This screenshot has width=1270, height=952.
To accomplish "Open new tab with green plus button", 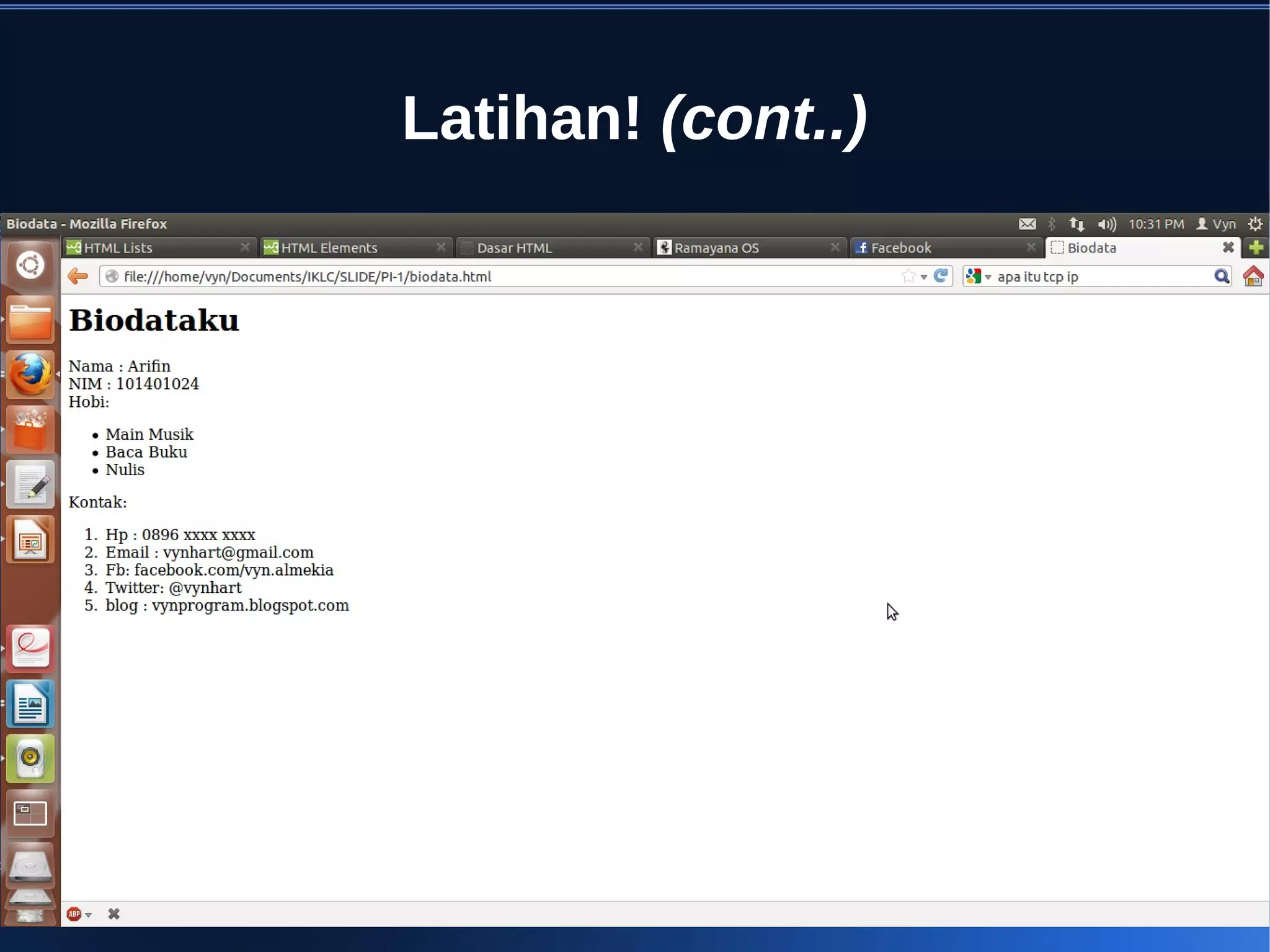I will coord(1256,247).
